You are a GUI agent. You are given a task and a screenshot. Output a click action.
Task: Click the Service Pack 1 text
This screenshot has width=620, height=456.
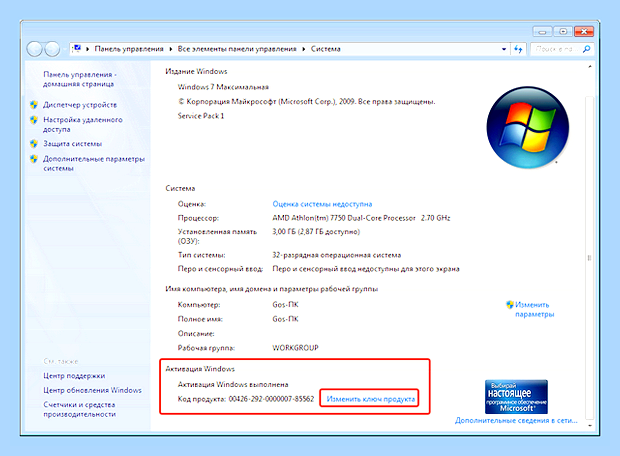click(x=200, y=116)
